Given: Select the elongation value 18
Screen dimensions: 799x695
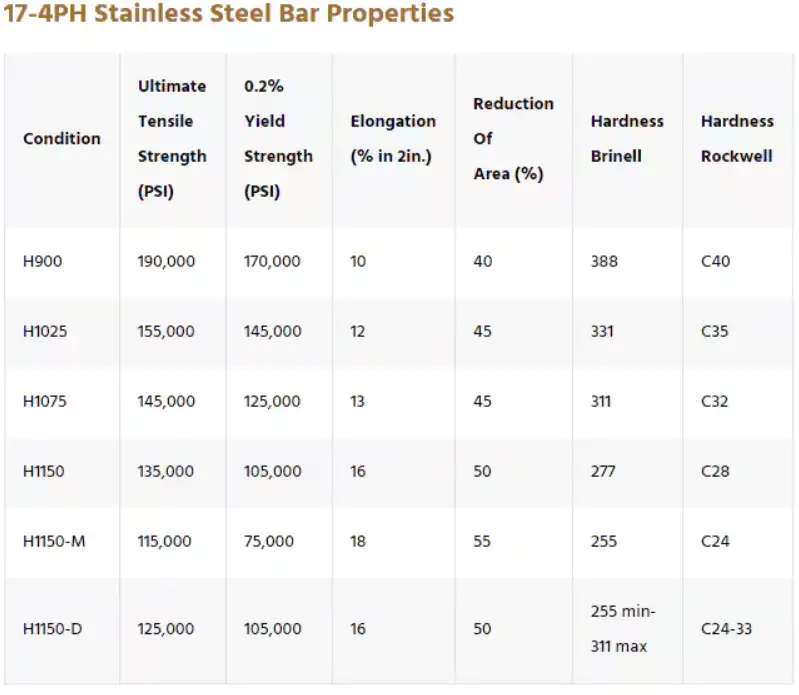Looking at the screenshot, I should coord(358,541).
